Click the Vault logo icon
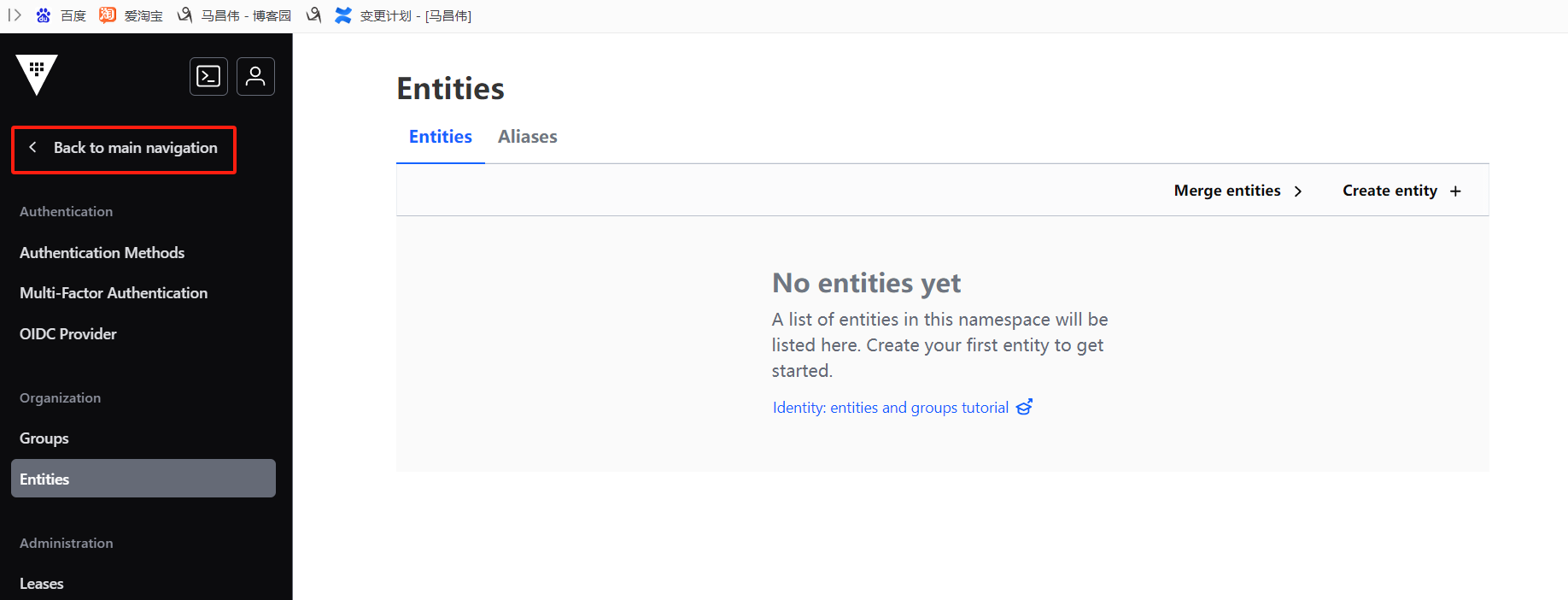Screen dimensions: 1568x600 coord(37,74)
